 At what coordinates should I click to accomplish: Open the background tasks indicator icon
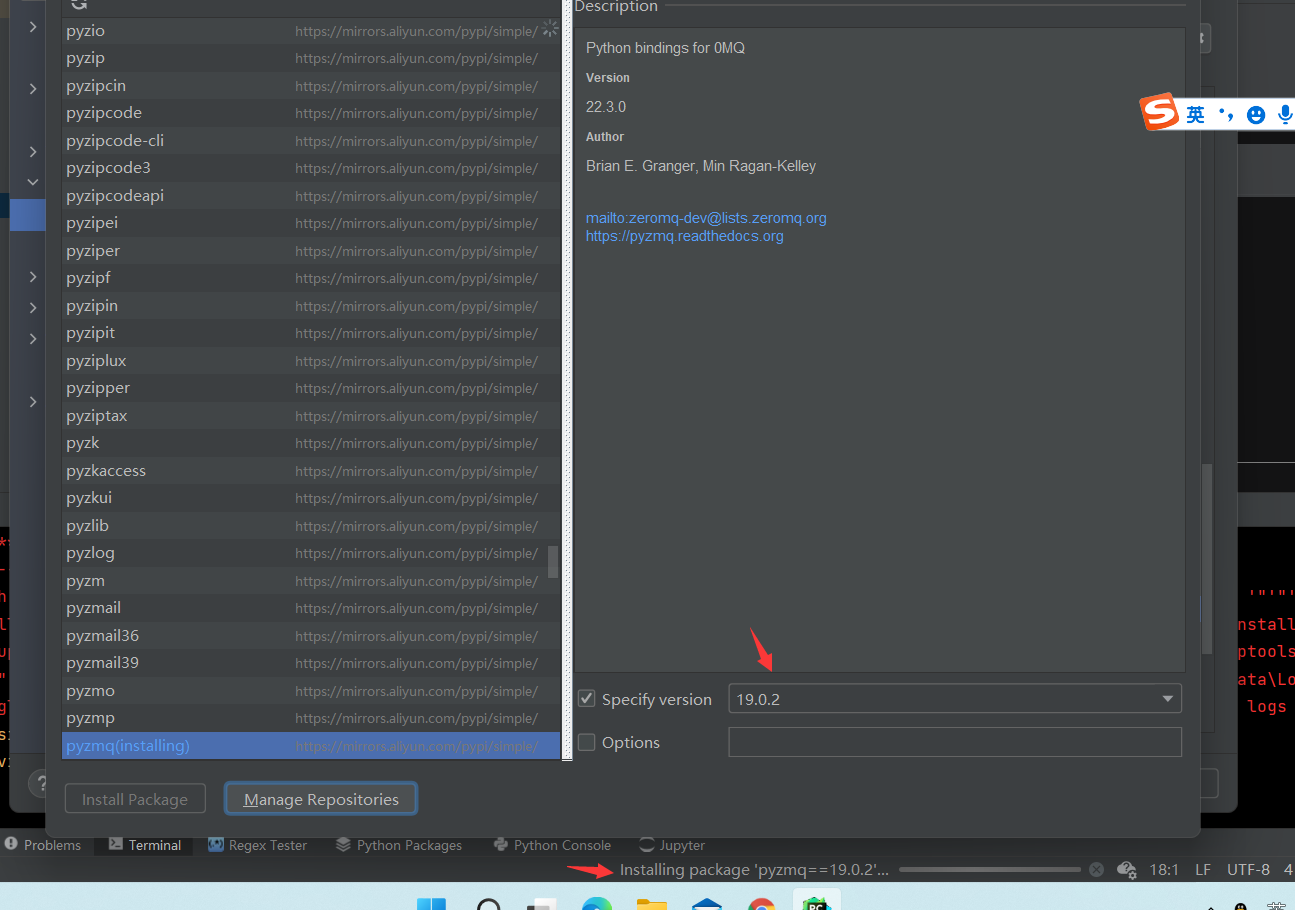1127,870
